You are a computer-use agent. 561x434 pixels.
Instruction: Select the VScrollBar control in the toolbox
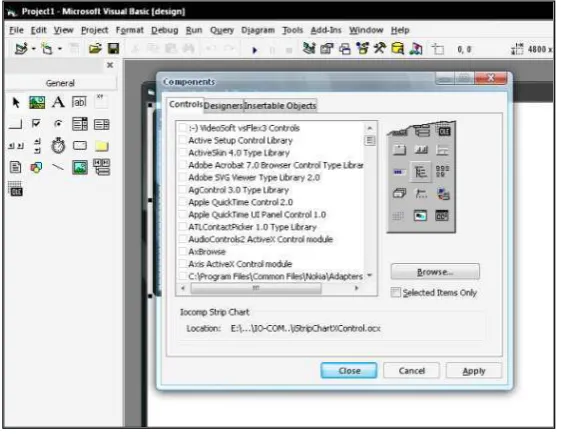(x=37, y=146)
